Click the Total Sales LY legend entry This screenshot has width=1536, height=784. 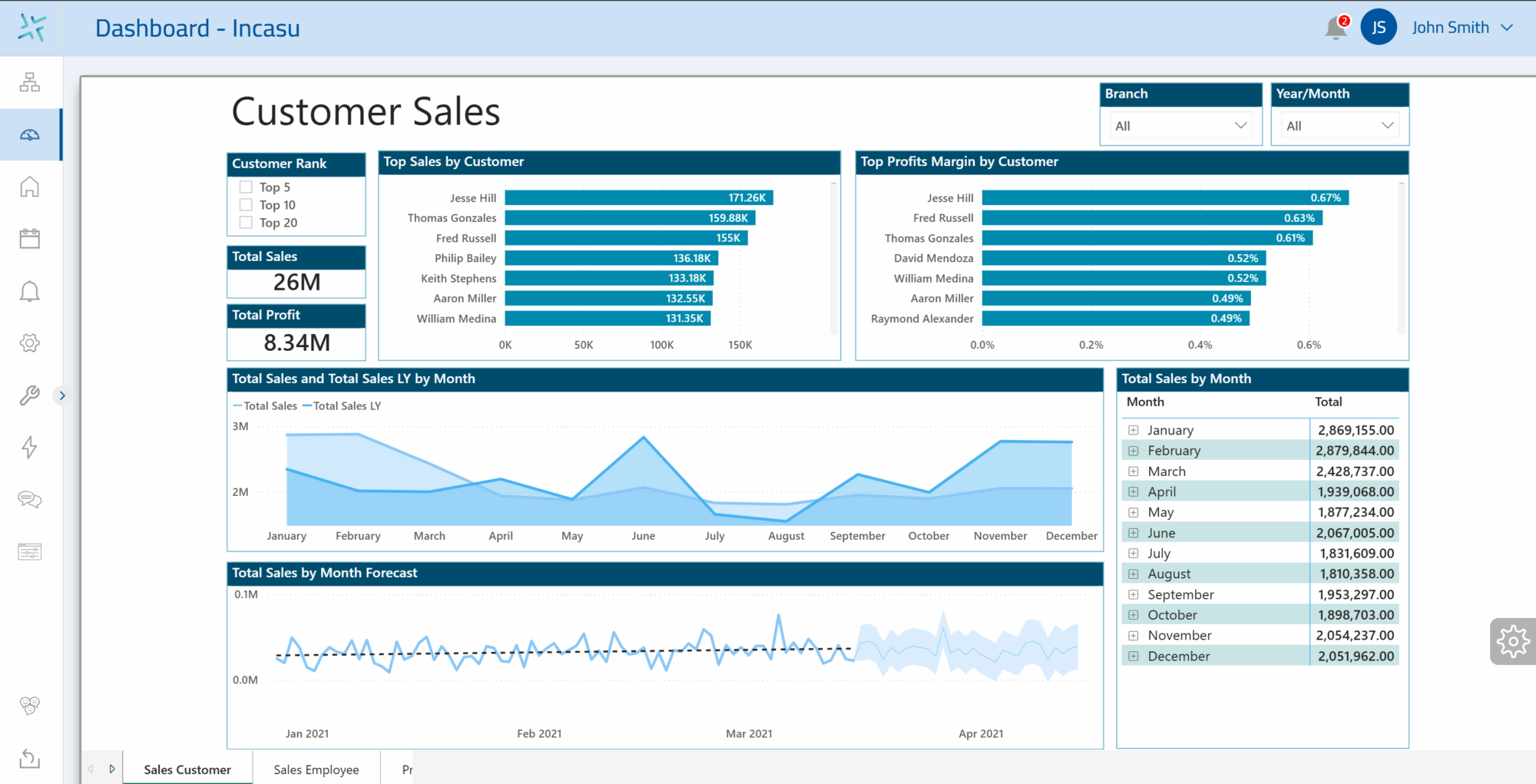click(x=342, y=405)
